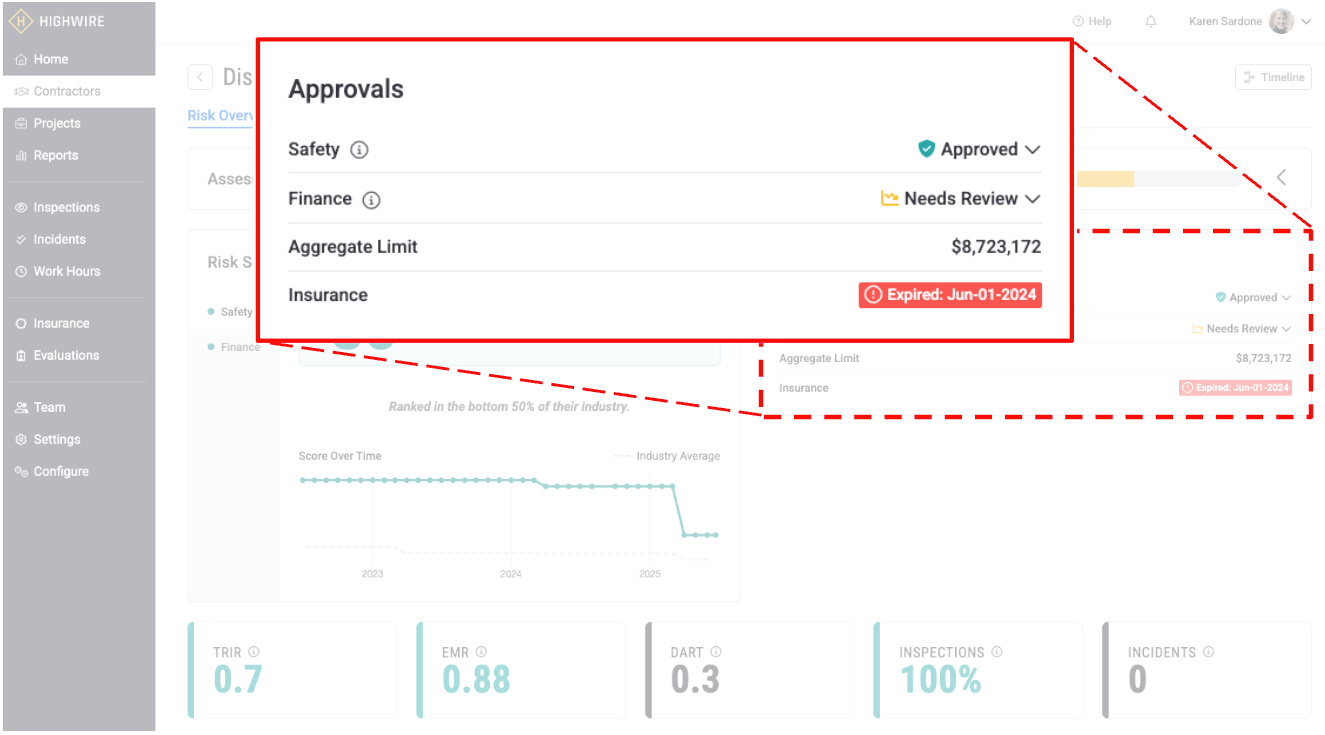The width and height of the screenshot is (1325, 735).
Task: Click the EMR info icon
Action: [x=481, y=652]
